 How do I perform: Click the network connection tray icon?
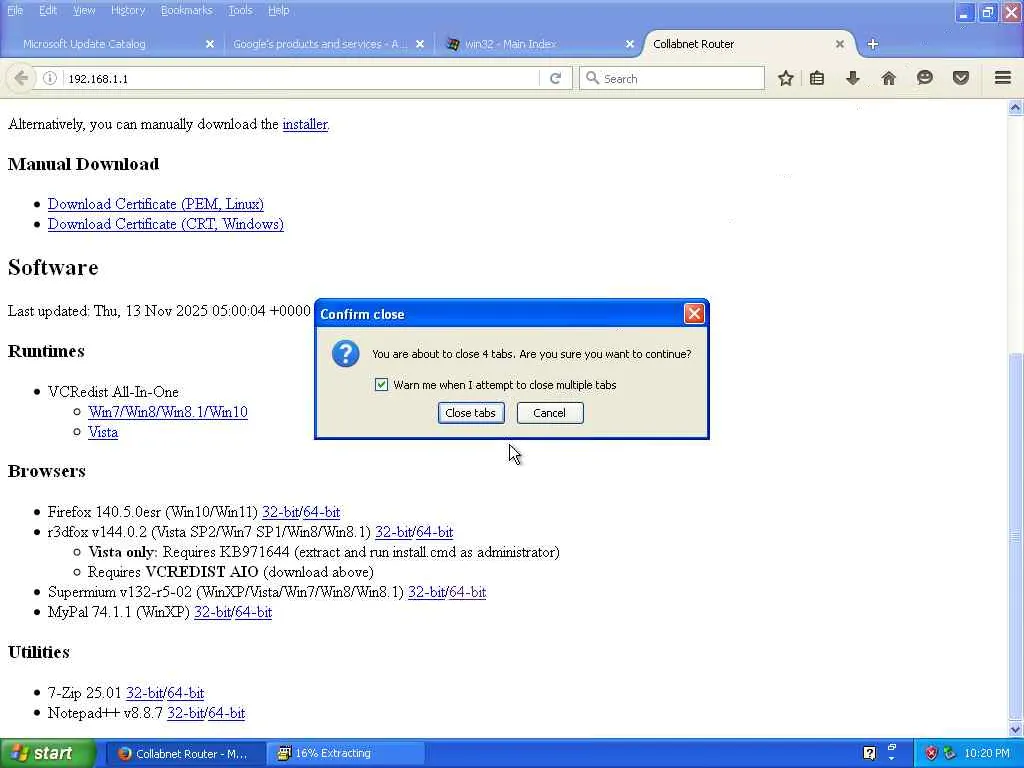949,753
